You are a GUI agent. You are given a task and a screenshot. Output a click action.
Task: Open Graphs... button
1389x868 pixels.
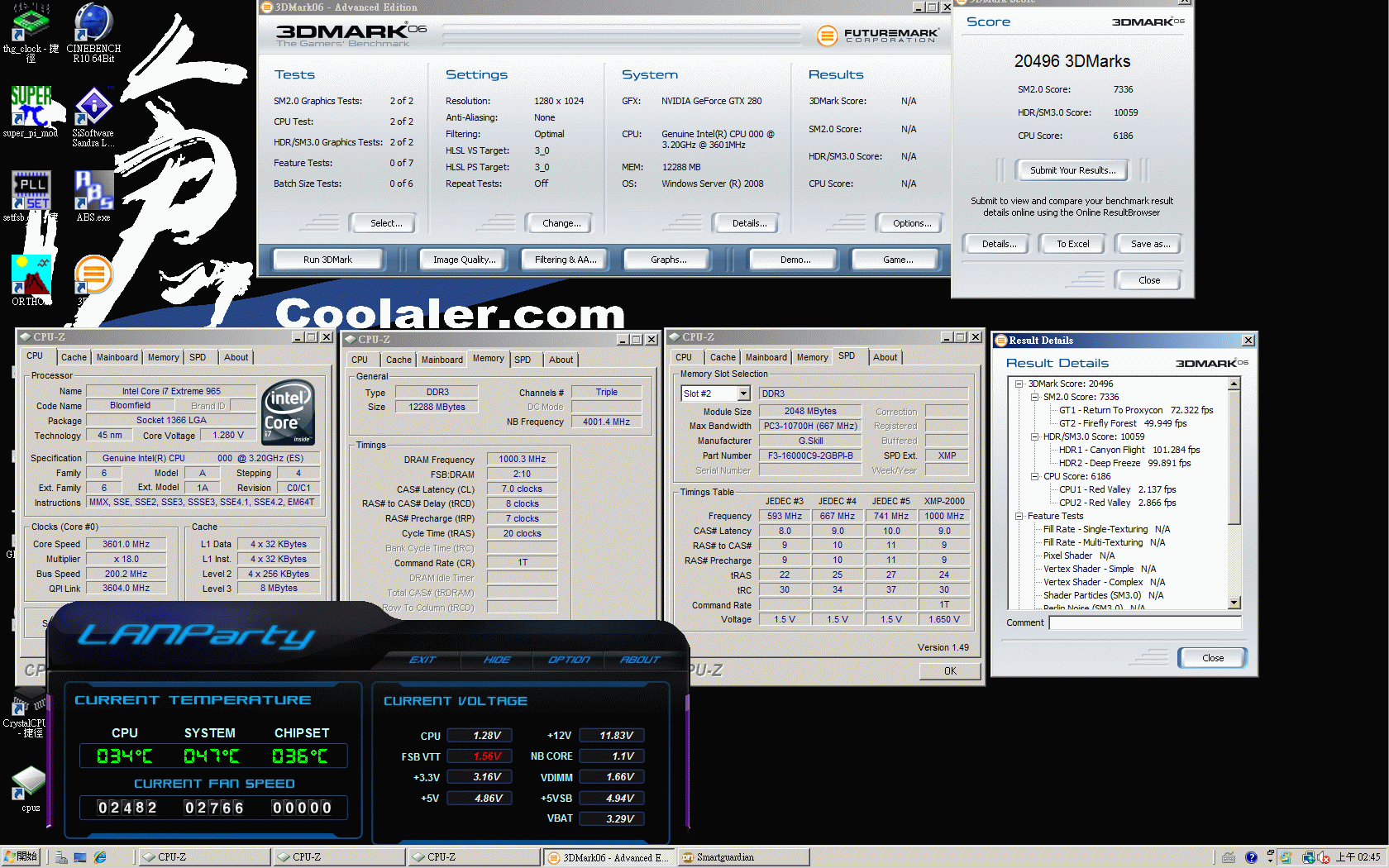point(669,260)
